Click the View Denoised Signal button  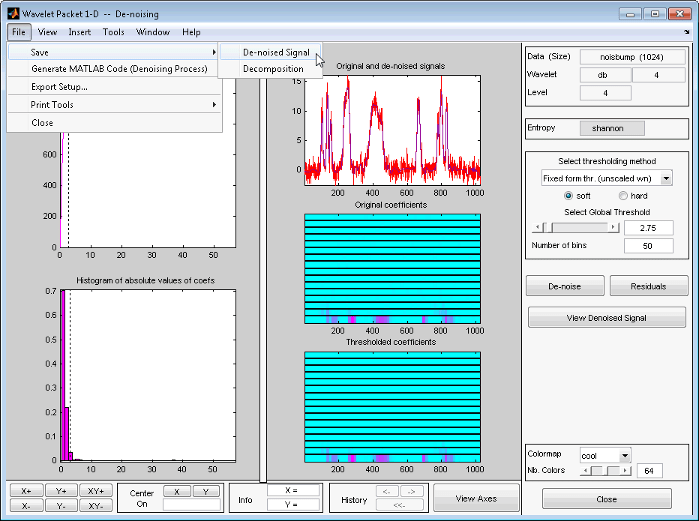point(607,318)
